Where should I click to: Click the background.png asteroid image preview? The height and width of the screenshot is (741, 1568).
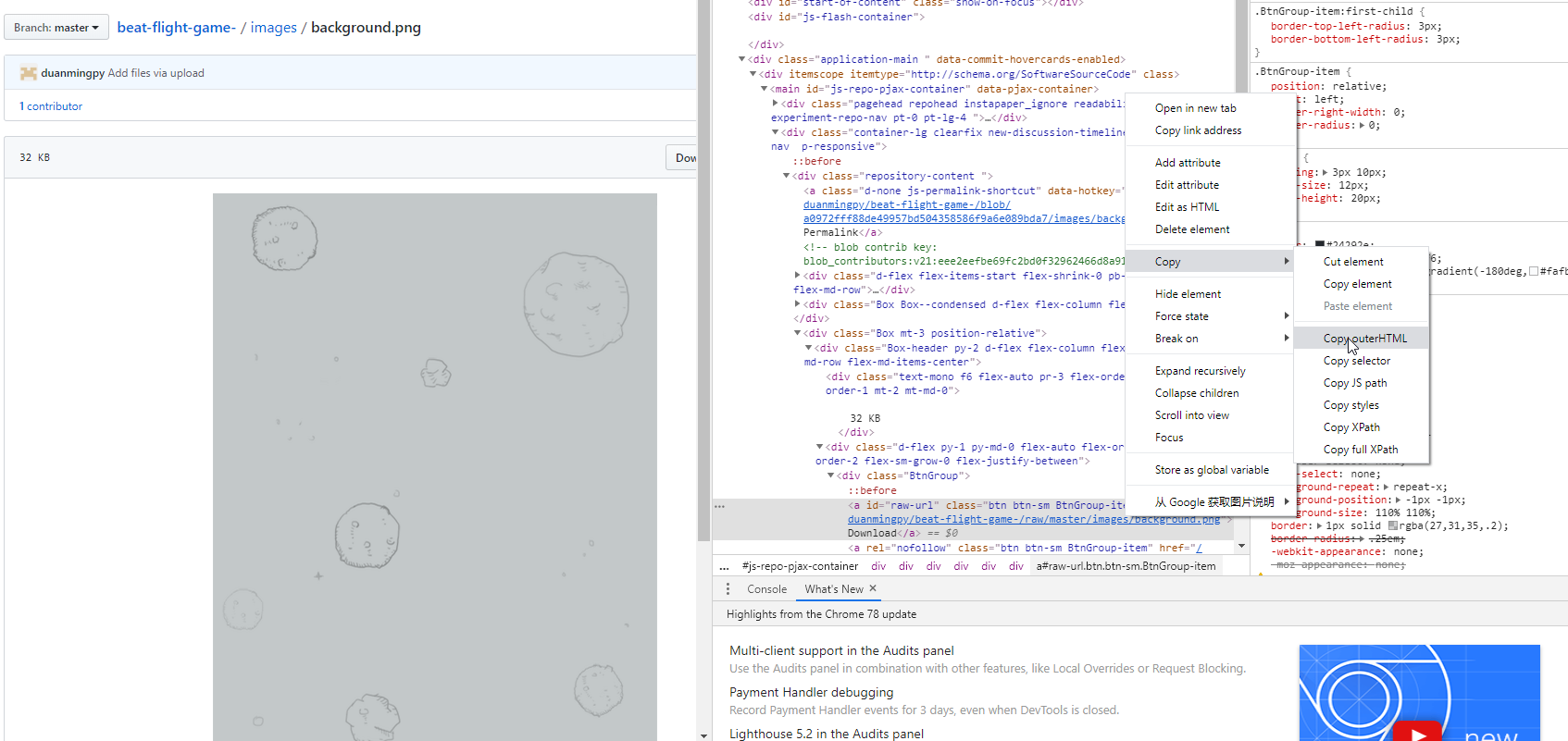(435, 467)
